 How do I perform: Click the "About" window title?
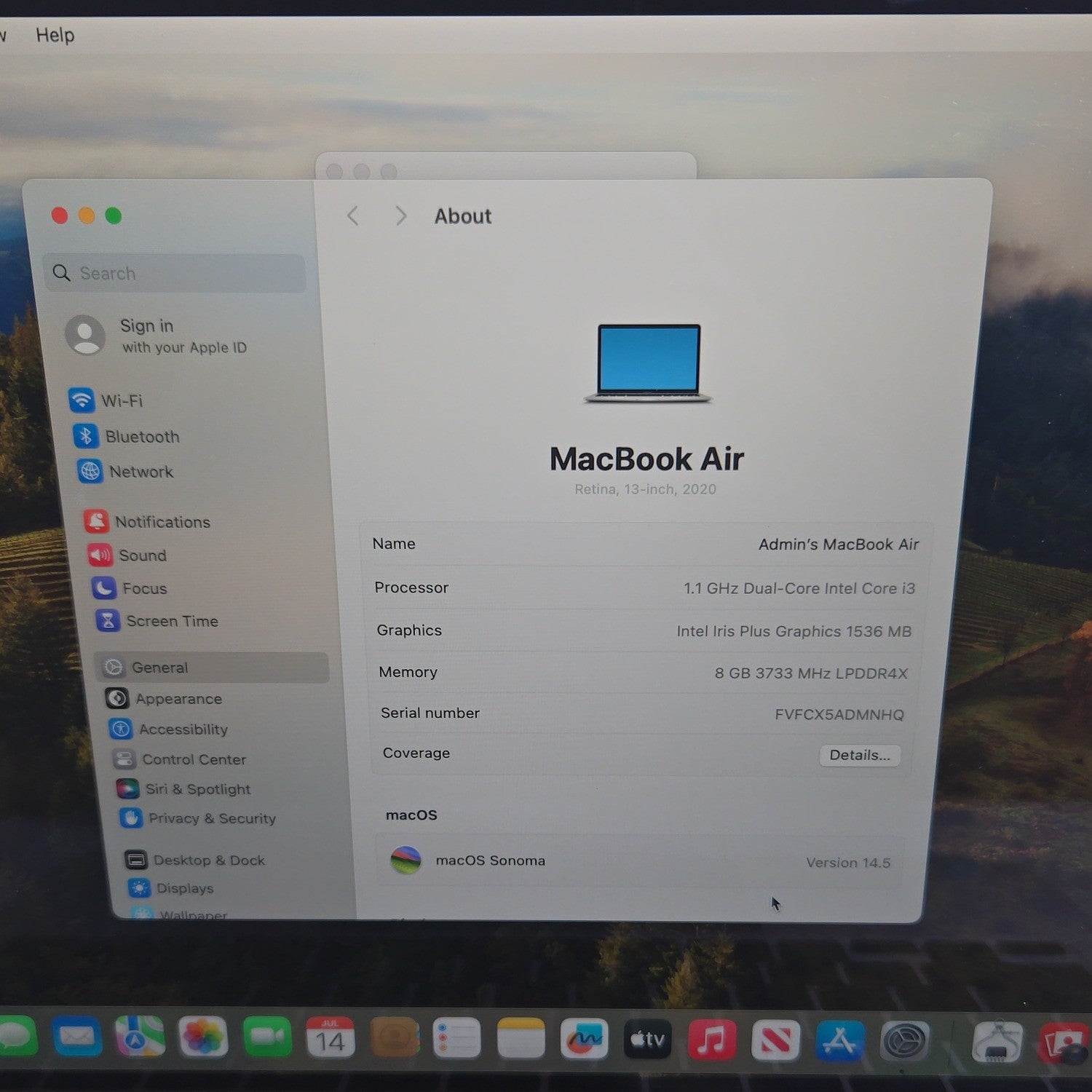click(463, 216)
